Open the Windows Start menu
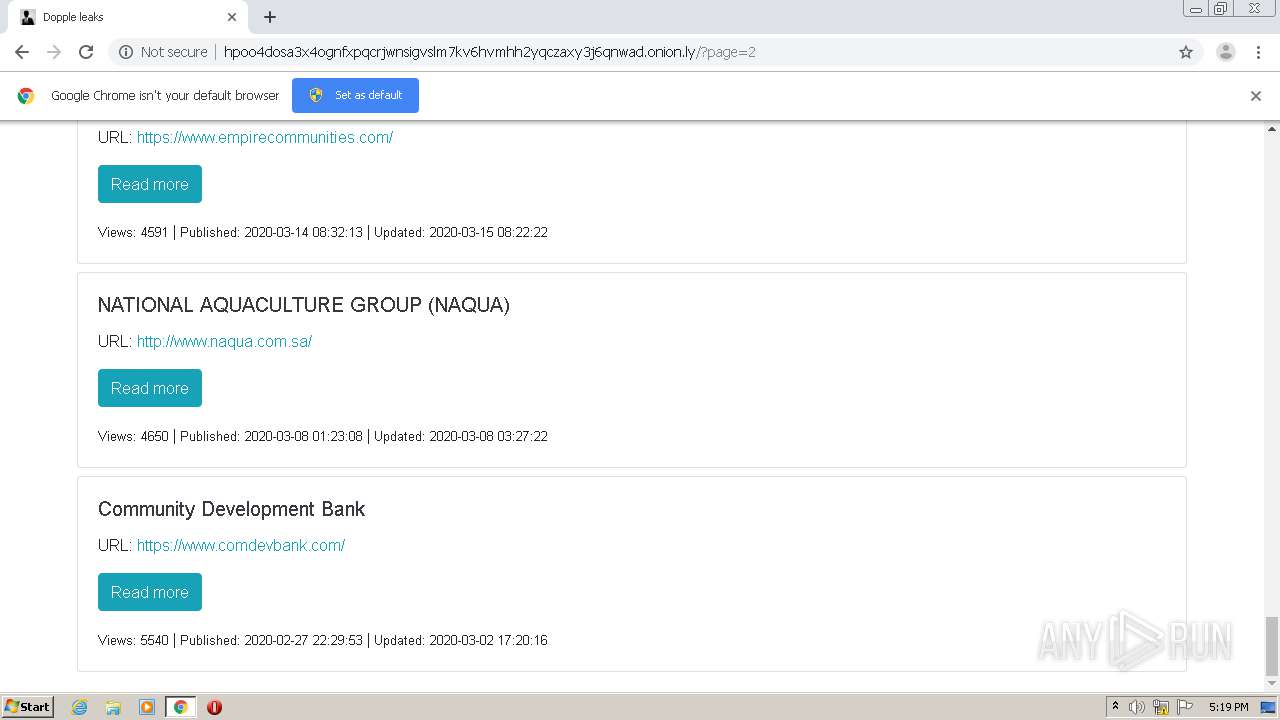The height and width of the screenshot is (720, 1280). 28,707
